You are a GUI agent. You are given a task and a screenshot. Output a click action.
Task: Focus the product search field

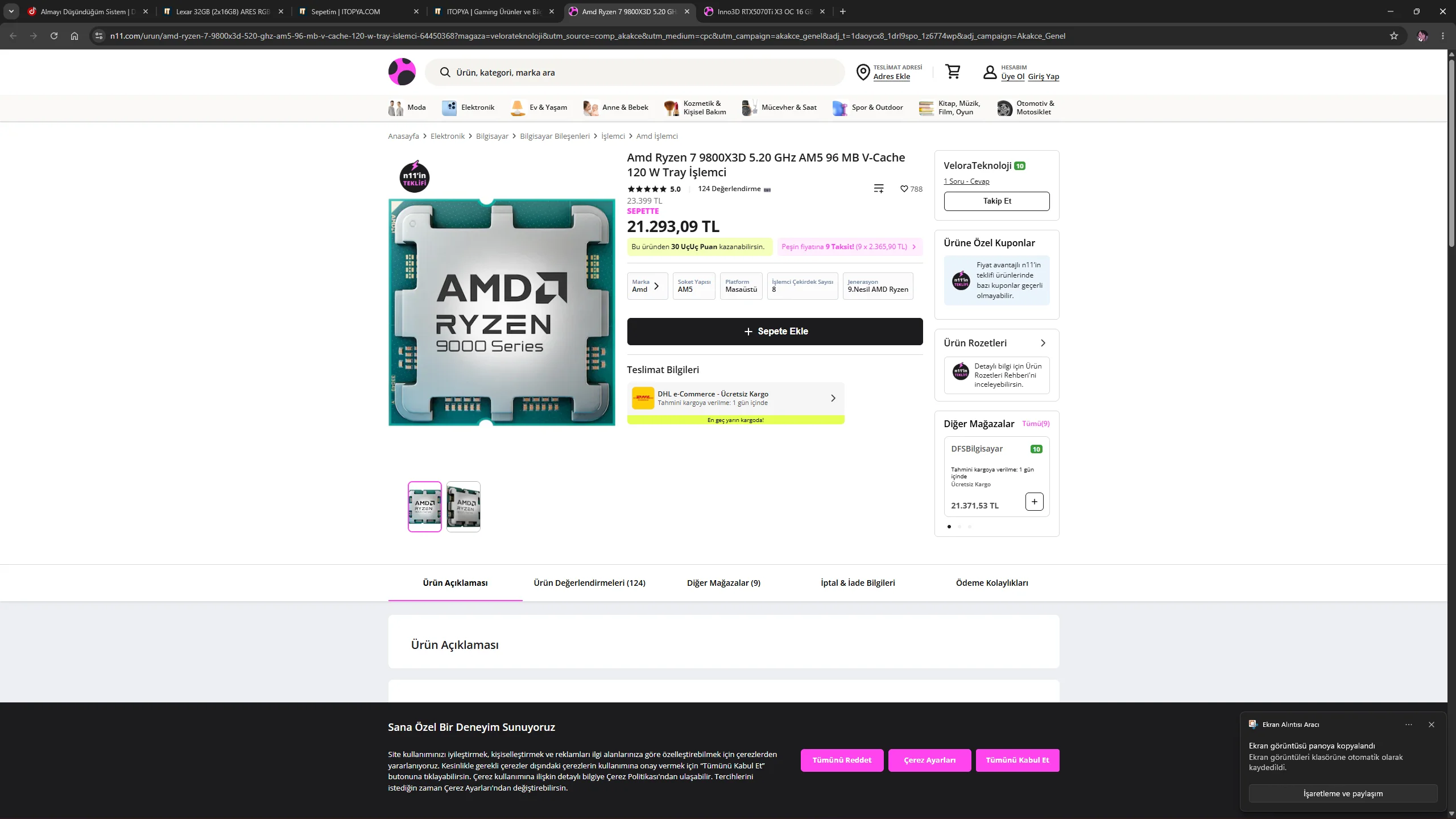[x=635, y=72]
